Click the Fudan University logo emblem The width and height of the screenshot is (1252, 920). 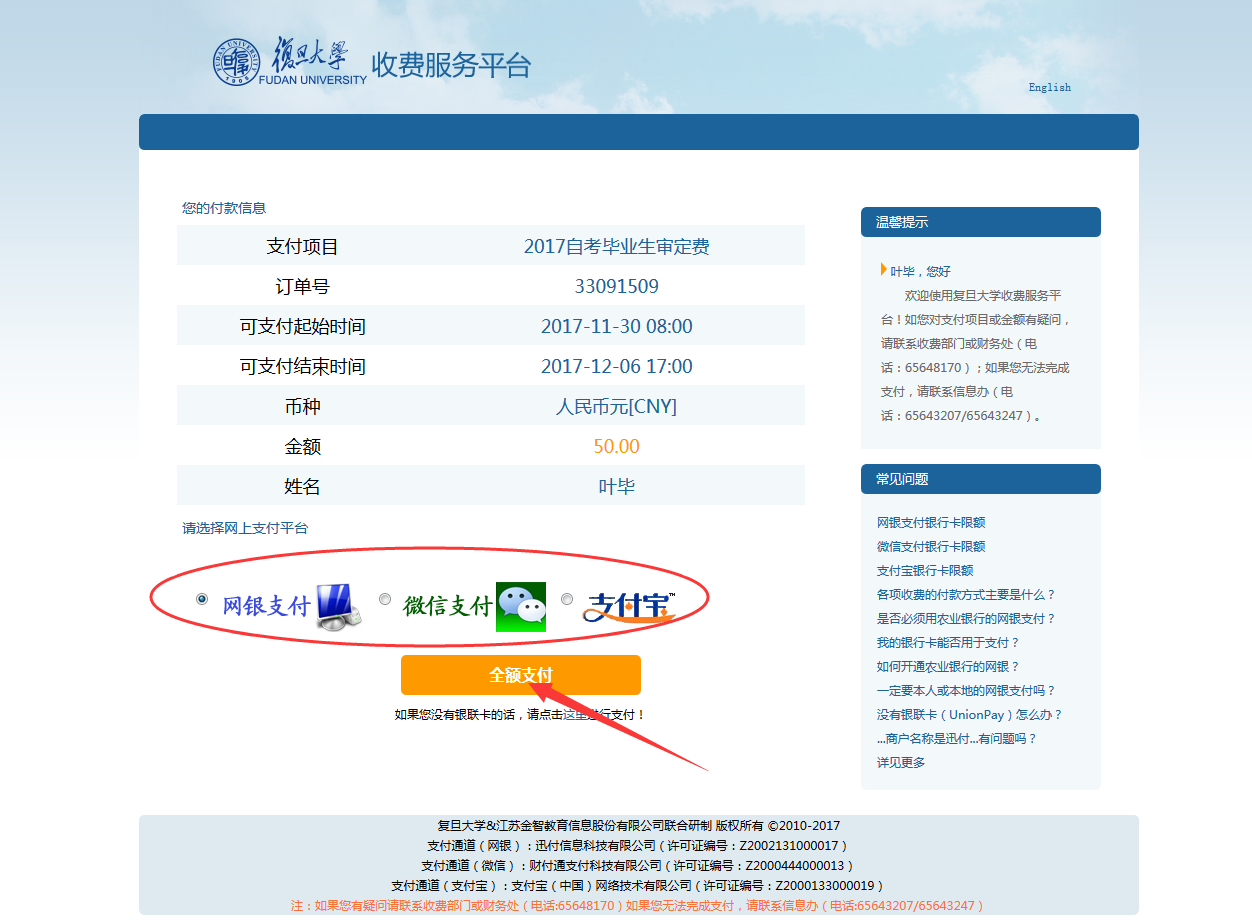tap(236, 62)
